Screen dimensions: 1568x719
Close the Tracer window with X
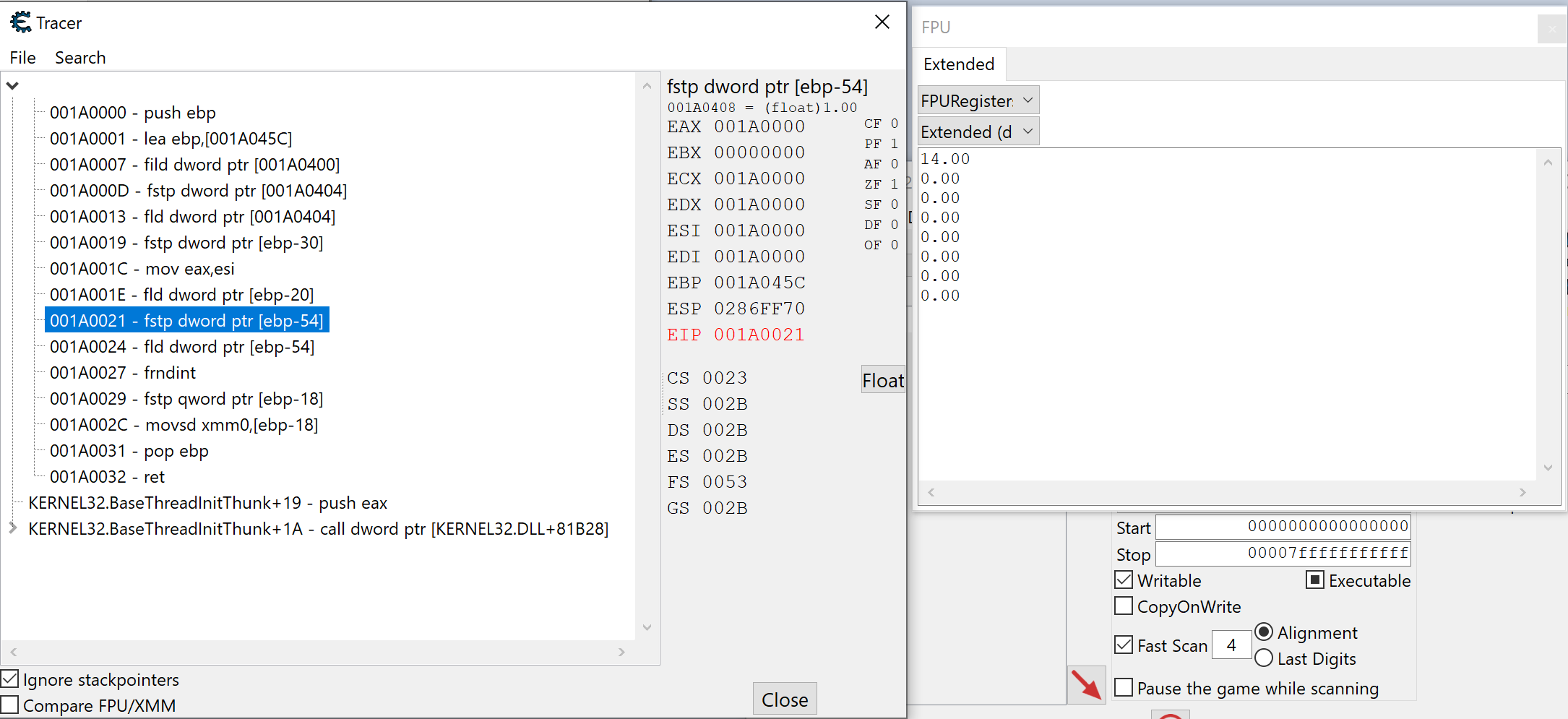tap(882, 22)
